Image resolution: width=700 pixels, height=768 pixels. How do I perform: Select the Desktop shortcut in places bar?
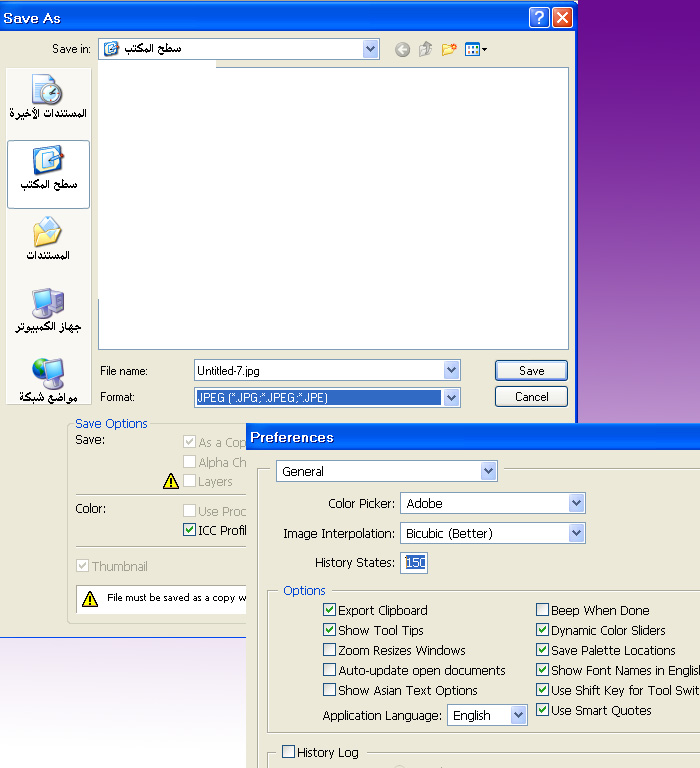click(48, 171)
